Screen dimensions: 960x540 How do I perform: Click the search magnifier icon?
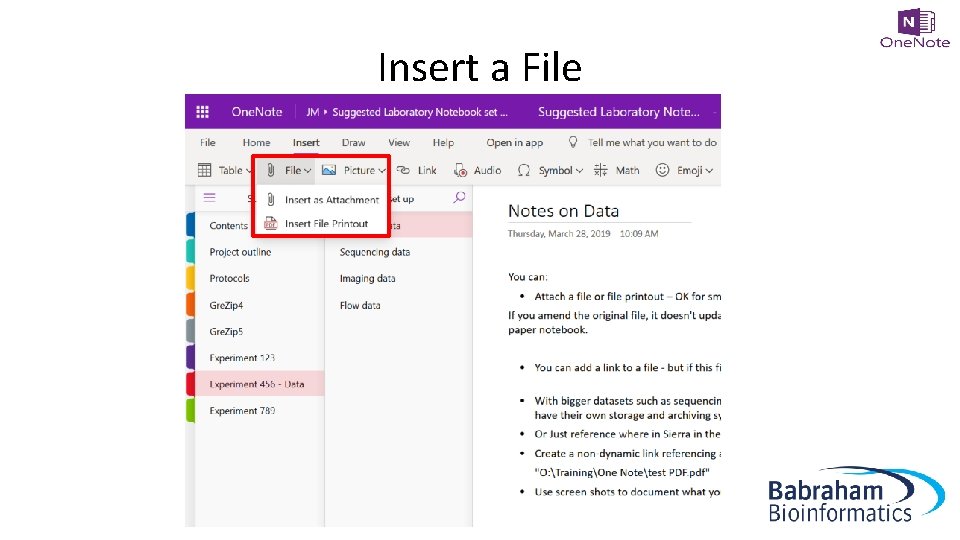click(459, 197)
